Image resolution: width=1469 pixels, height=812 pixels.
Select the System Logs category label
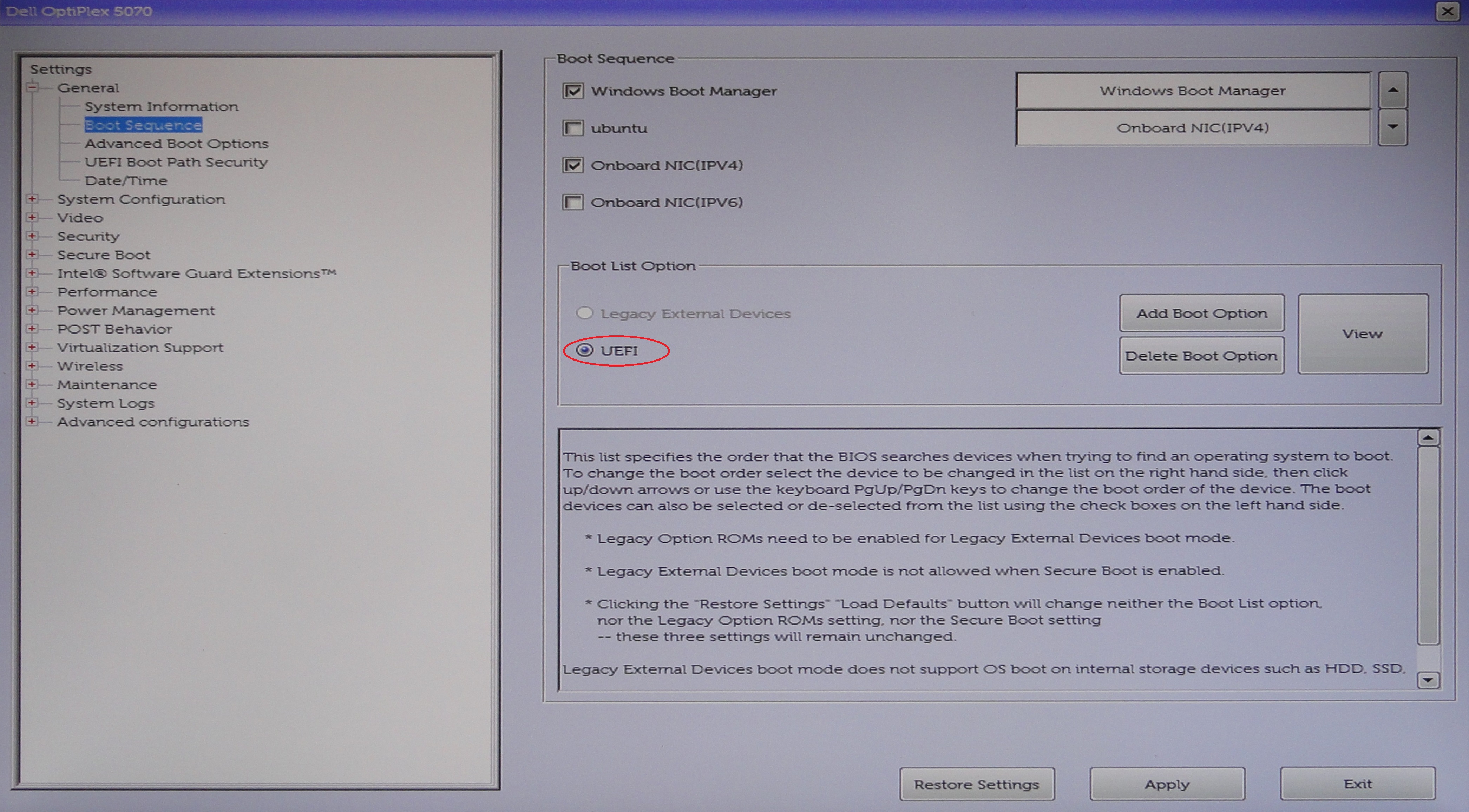tap(105, 403)
